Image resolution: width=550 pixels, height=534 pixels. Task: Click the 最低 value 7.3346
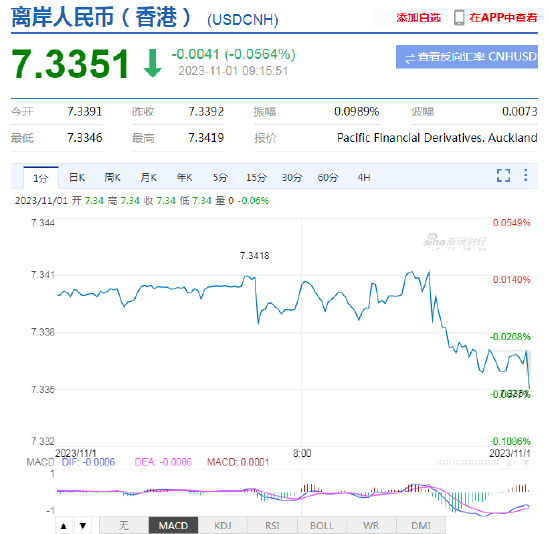(x=85, y=138)
